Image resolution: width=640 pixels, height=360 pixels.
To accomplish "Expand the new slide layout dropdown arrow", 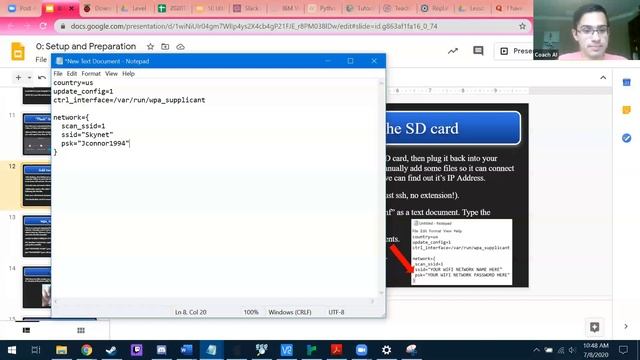I will point(29,78).
